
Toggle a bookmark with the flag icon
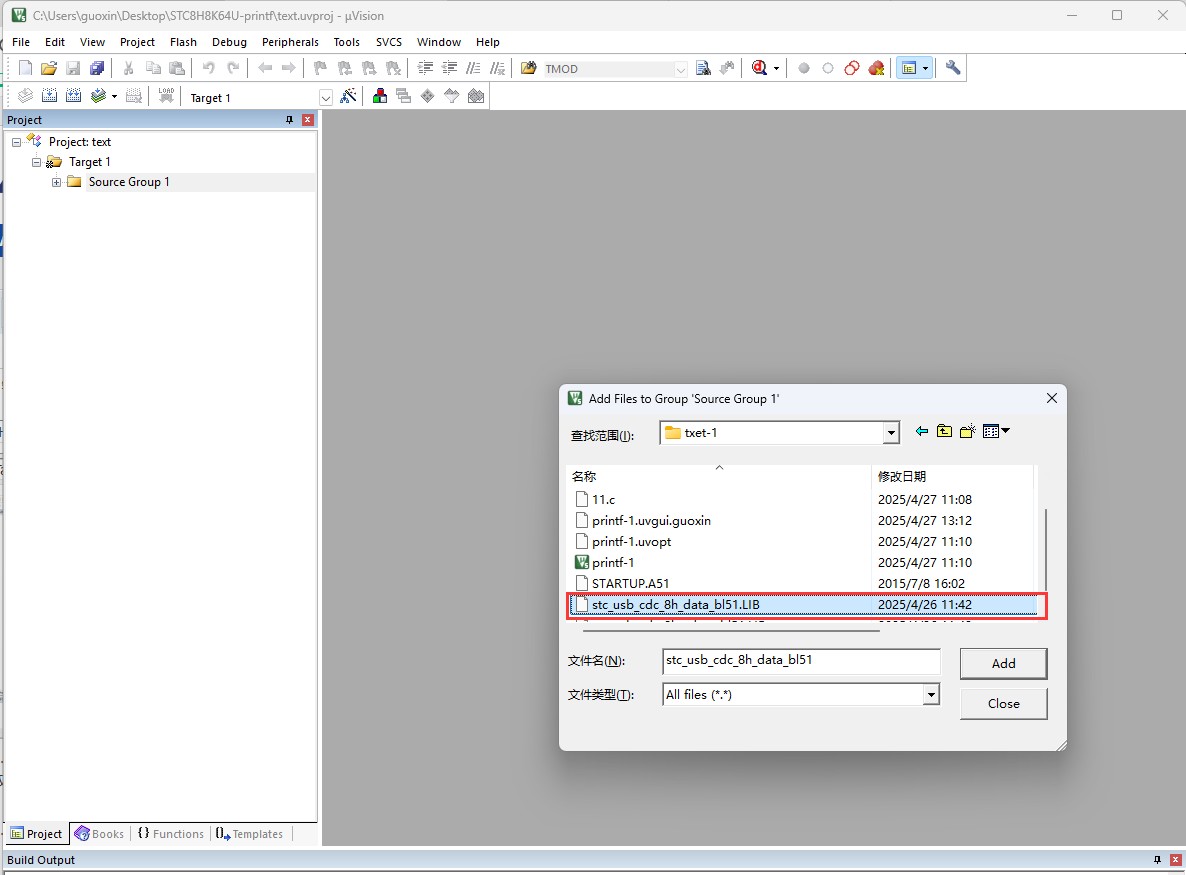point(320,68)
